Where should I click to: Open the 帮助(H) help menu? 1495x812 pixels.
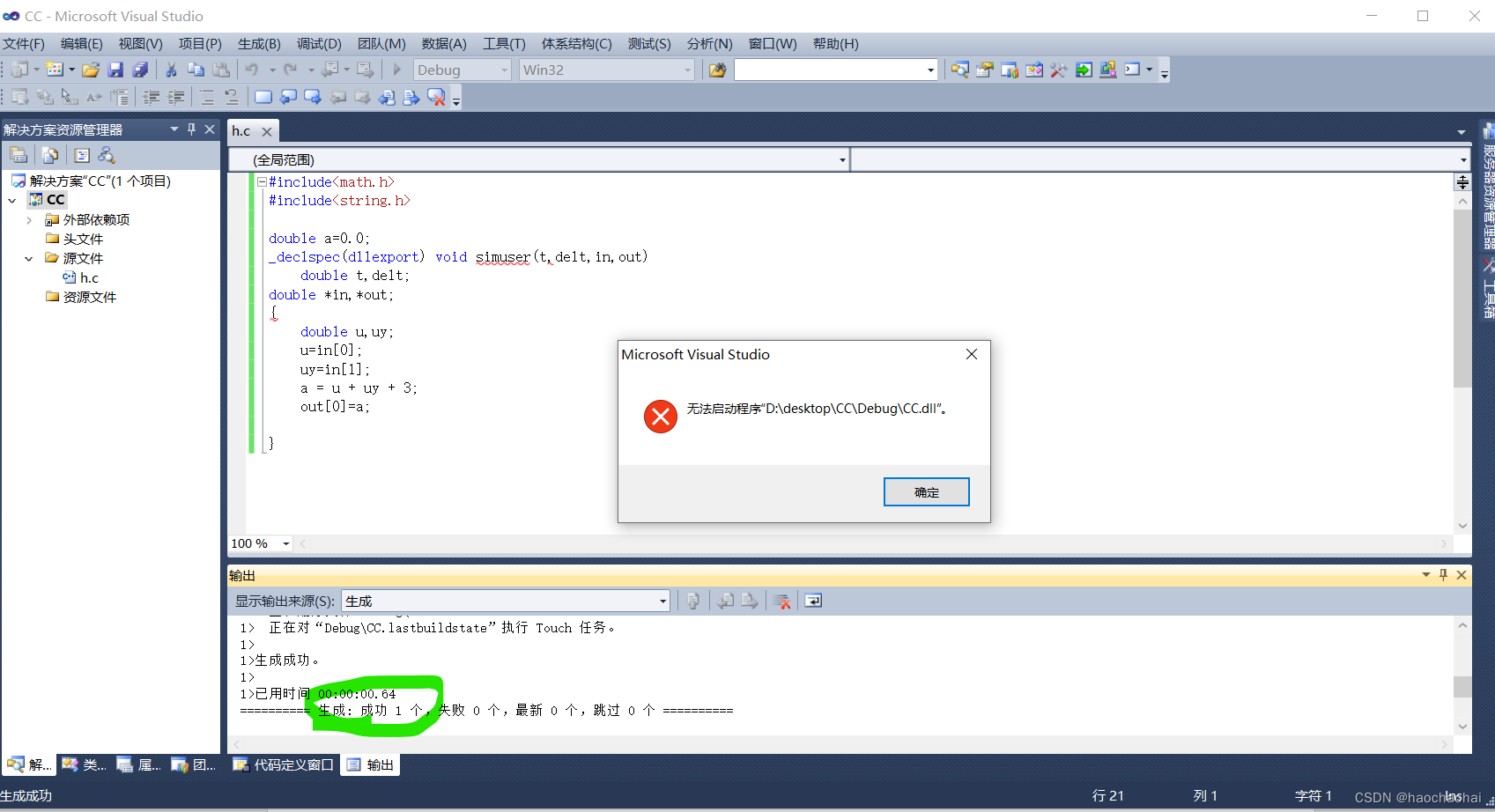tap(835, 43)
